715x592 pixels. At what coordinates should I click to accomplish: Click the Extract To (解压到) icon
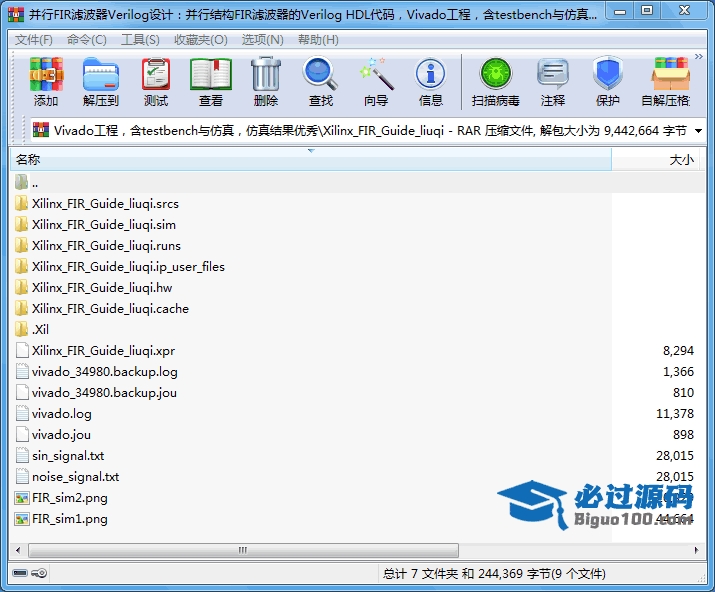point(101,75)
